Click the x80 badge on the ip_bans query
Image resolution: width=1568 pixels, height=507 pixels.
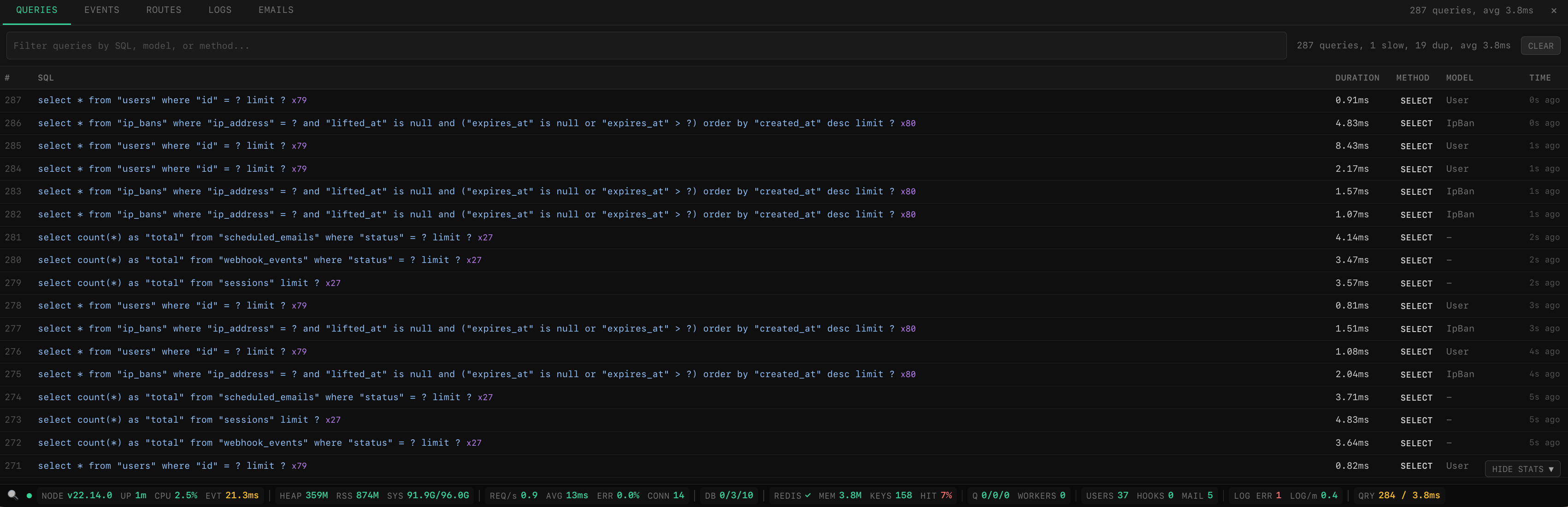click(x=909, y=123)
